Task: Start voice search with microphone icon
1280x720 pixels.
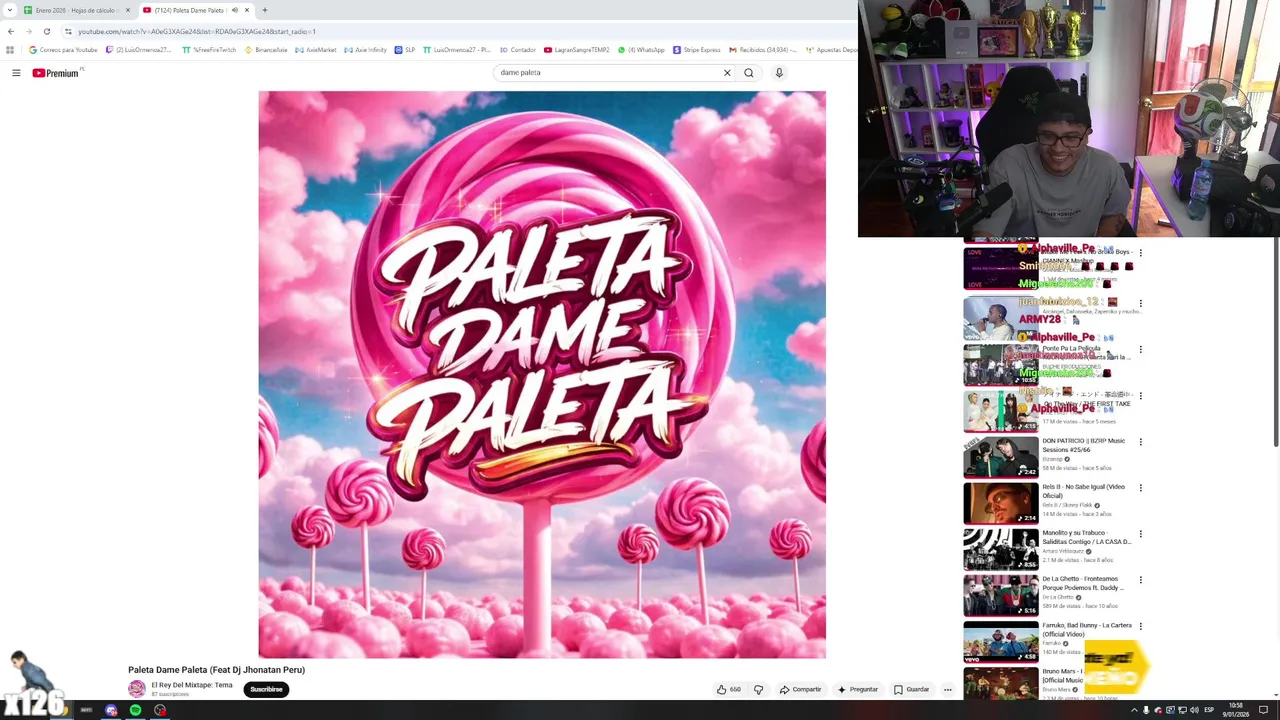Action: coord(779,73)
